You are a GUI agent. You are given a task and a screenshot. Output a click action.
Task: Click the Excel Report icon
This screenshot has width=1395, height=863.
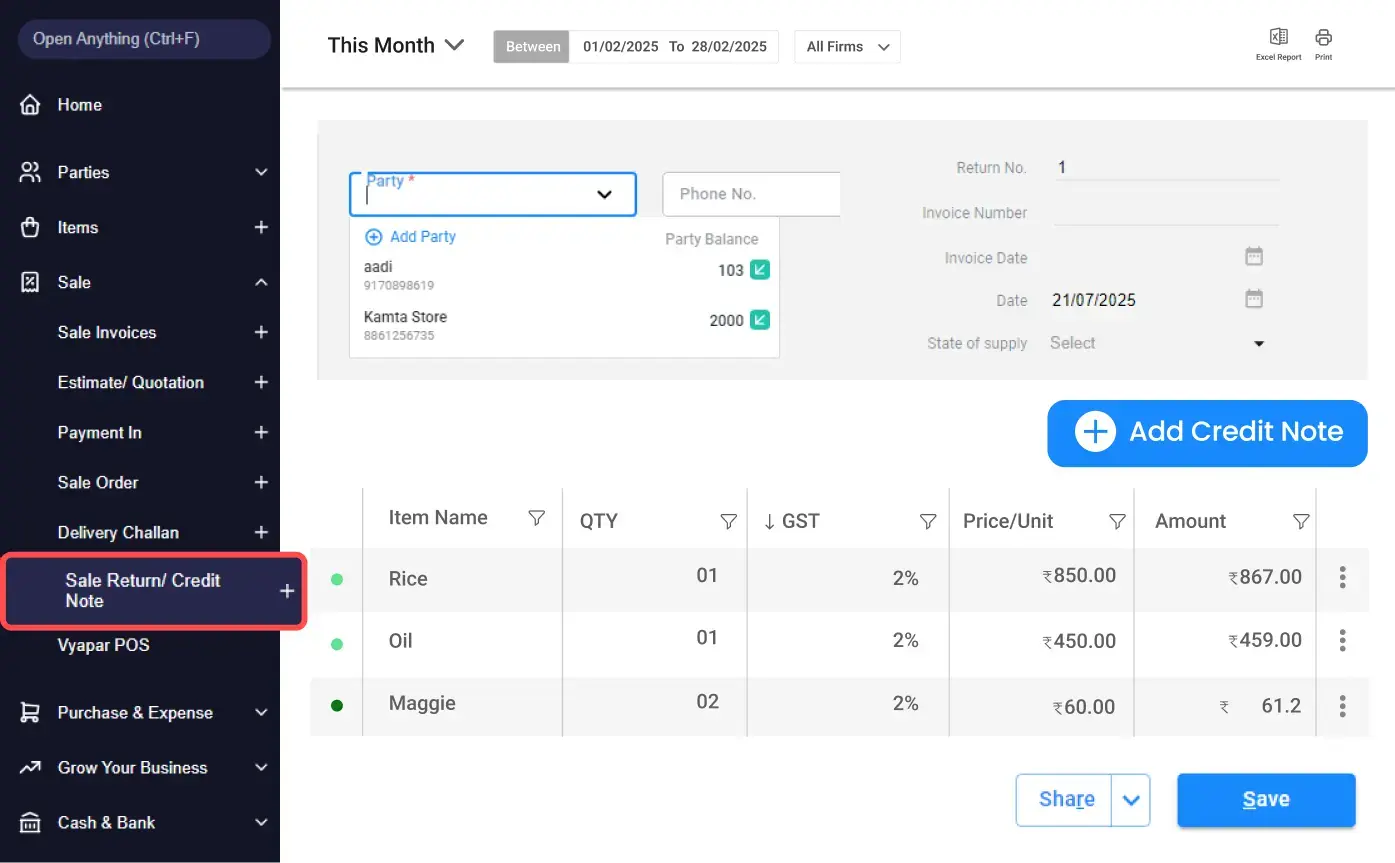(1278, 38)
